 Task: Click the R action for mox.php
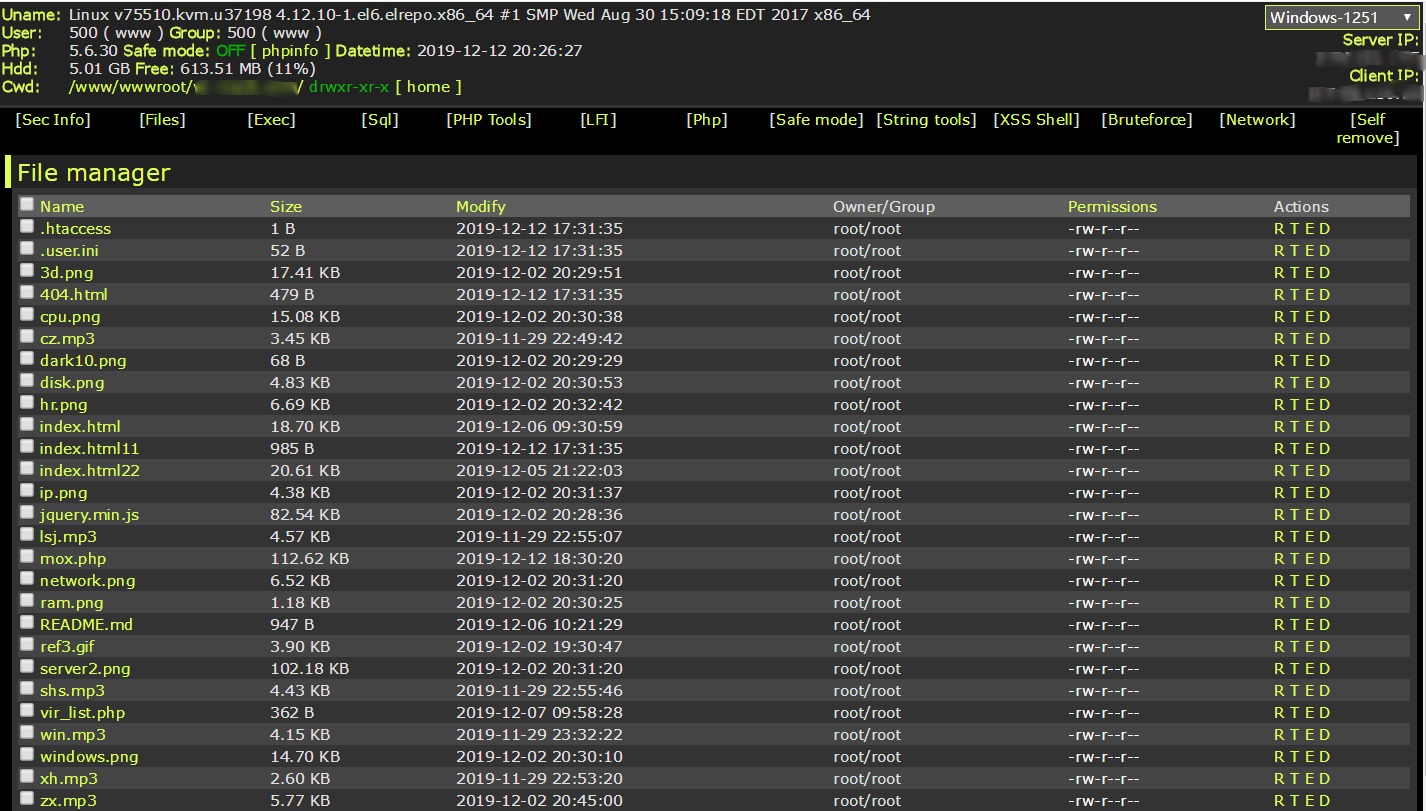[x=1279, y=559]
